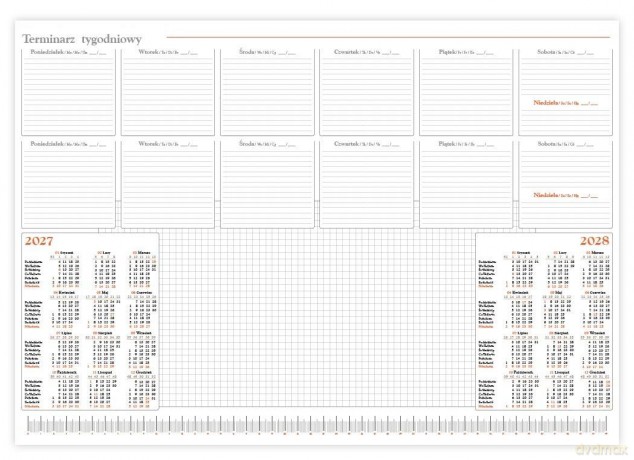Screen dimensions: 634x460
Task: Select the bottom-row Środa notes box
Action: tap(267, 184)
